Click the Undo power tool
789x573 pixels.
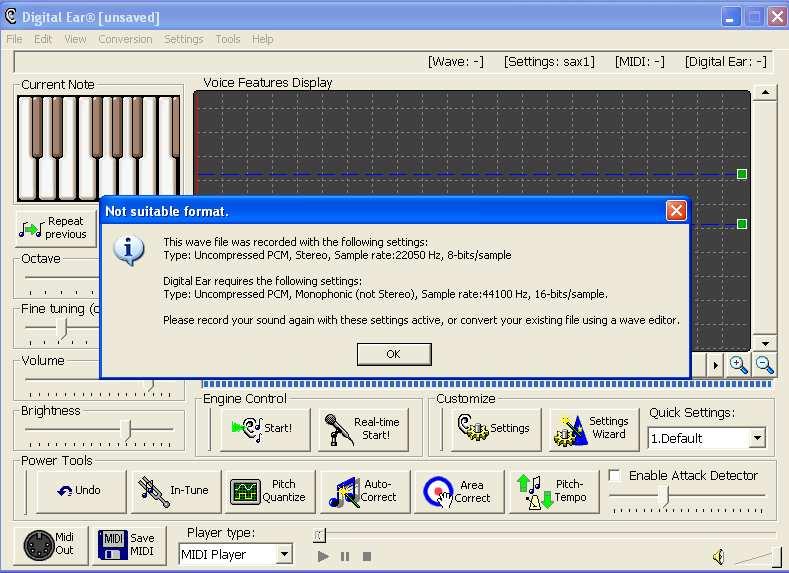81,491
